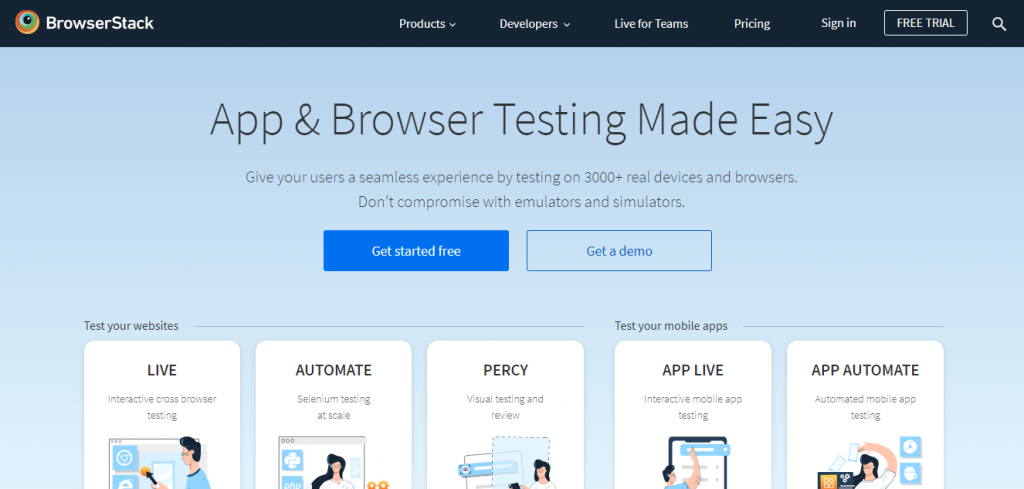Click 'Automated mobile app testing' text
Viewport: 1024px width, 489px height.
865,407
